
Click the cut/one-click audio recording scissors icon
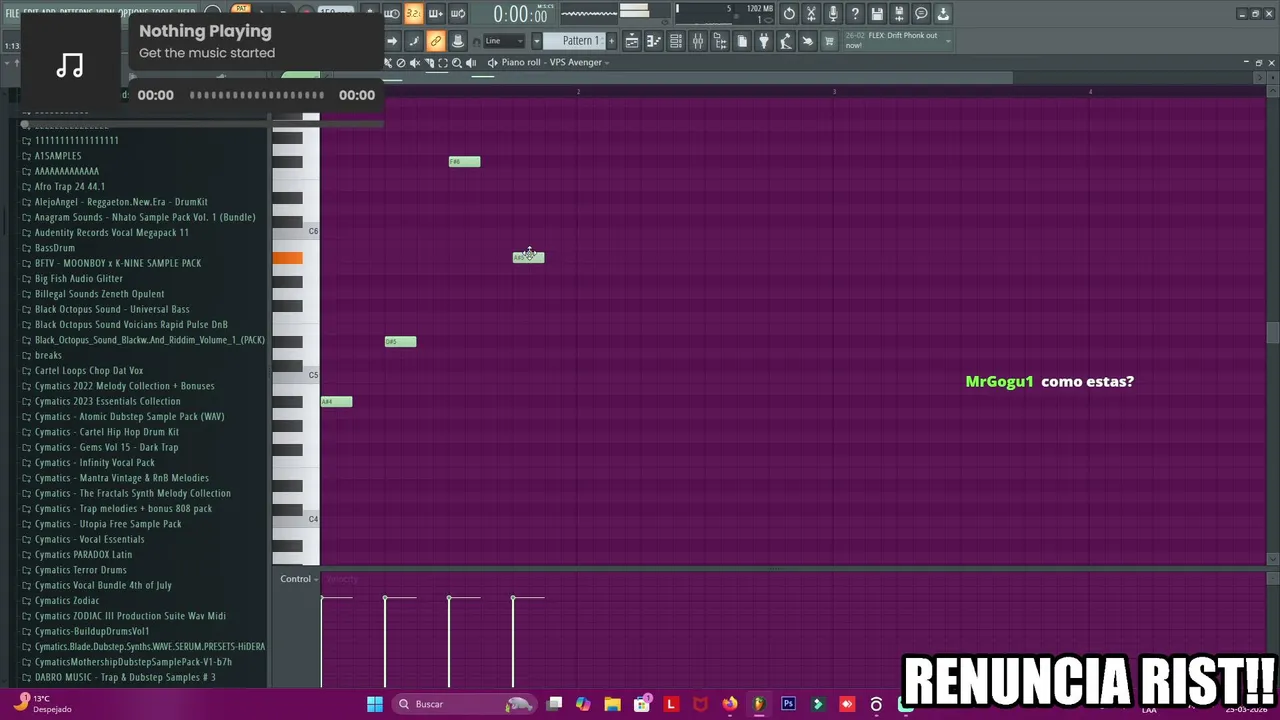[x=811, y=14]
